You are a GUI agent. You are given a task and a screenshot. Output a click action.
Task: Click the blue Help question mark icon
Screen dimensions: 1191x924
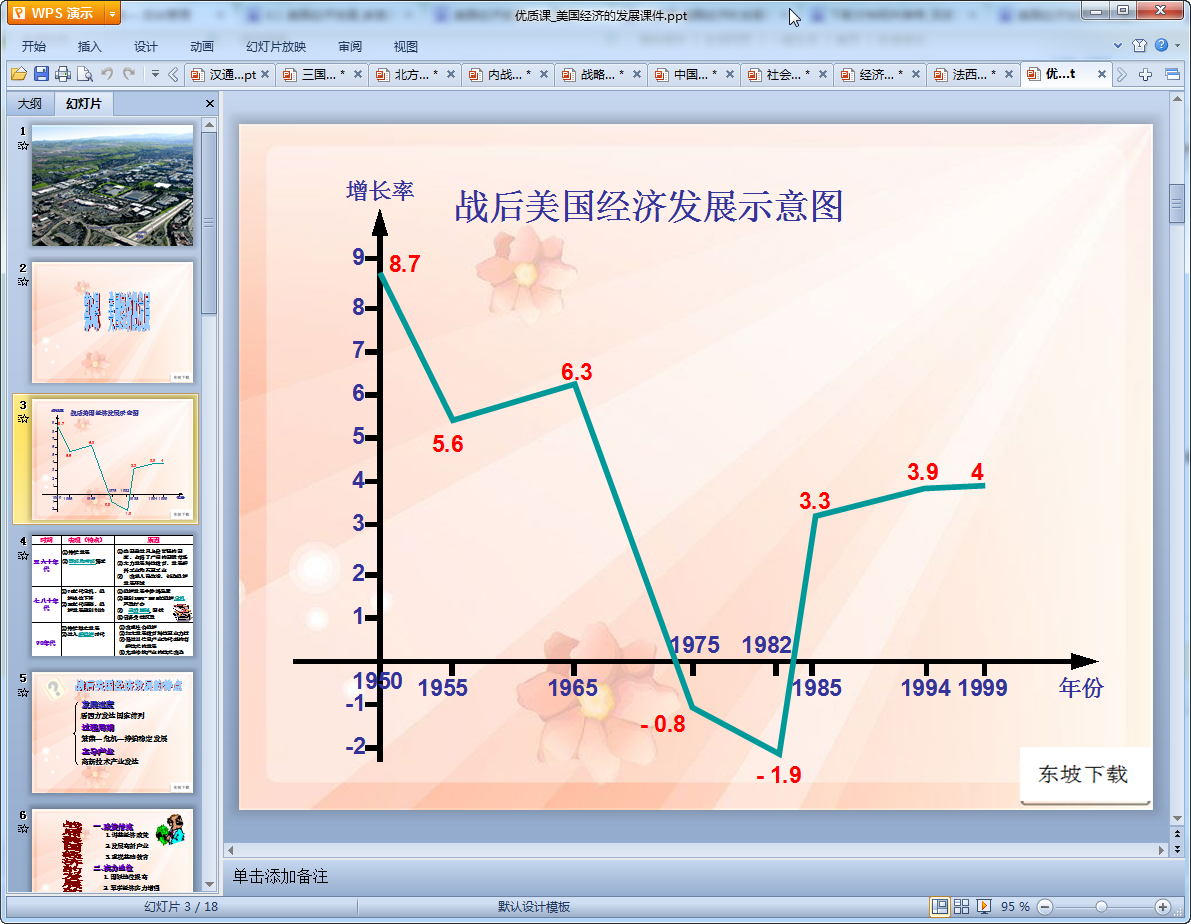click(1160, 46)
